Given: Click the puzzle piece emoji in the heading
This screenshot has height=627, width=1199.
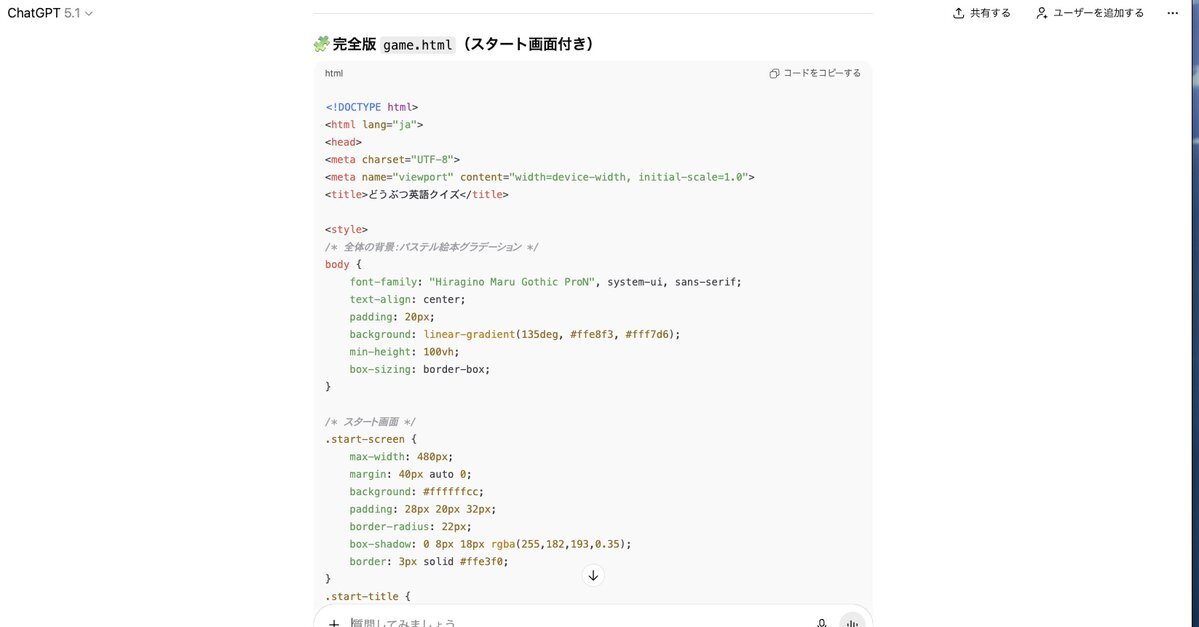Looking at the screenshot, I should click(x=321, y=44).
